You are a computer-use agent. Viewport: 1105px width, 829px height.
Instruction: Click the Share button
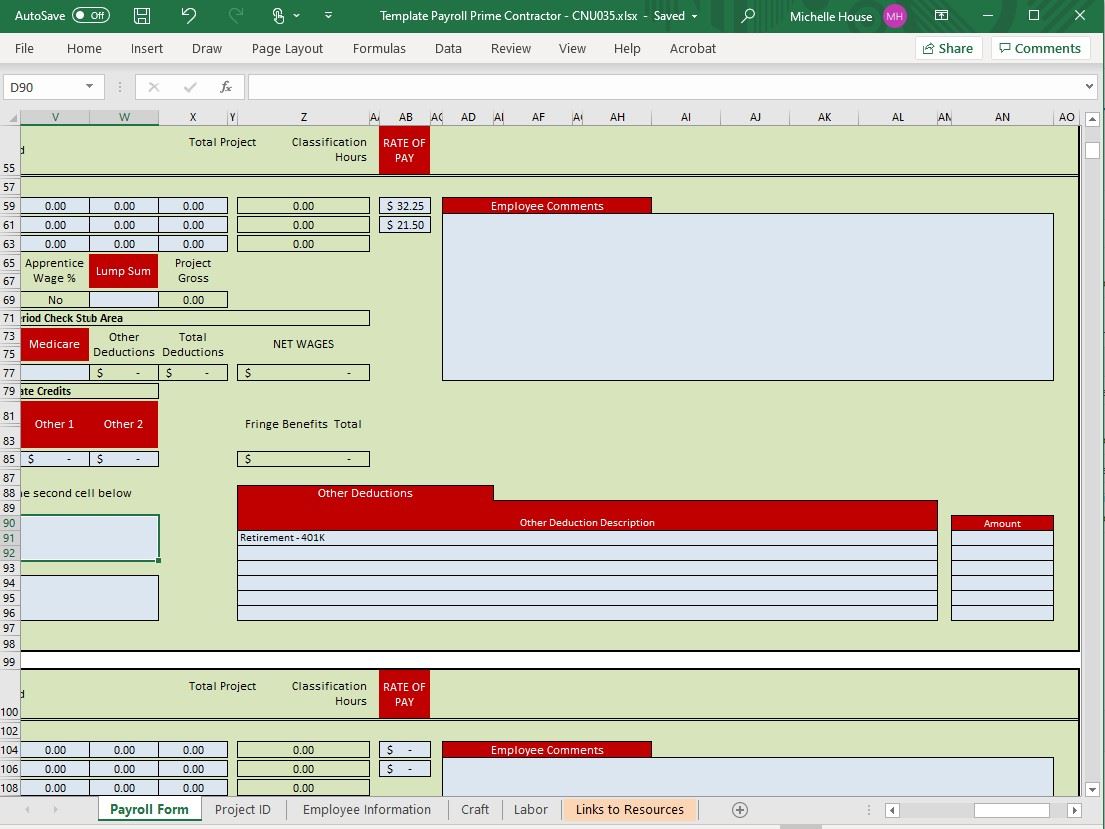tap(949, 48)
